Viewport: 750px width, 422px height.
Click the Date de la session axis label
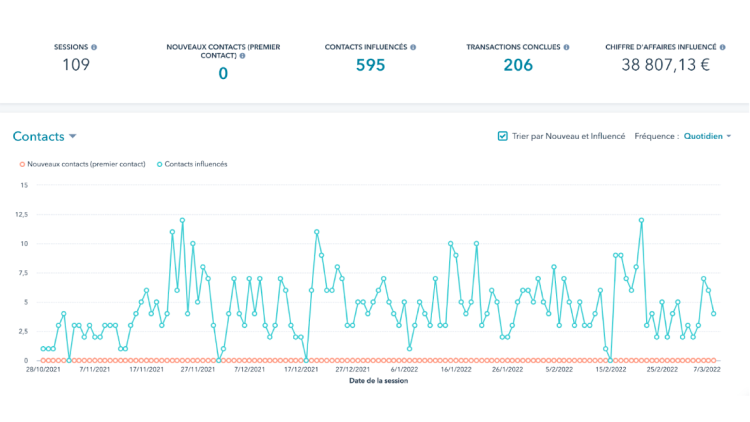377,380
